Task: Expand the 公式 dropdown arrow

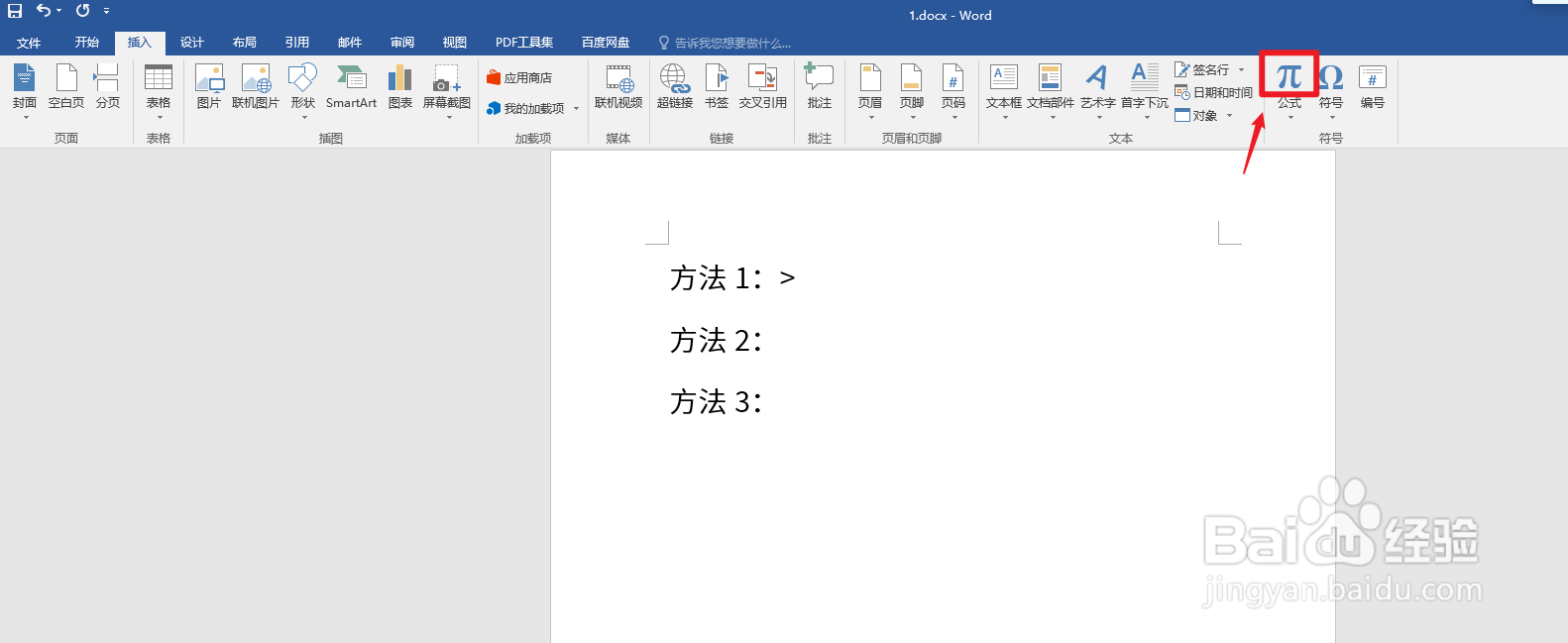Action: pos(1290,117)
